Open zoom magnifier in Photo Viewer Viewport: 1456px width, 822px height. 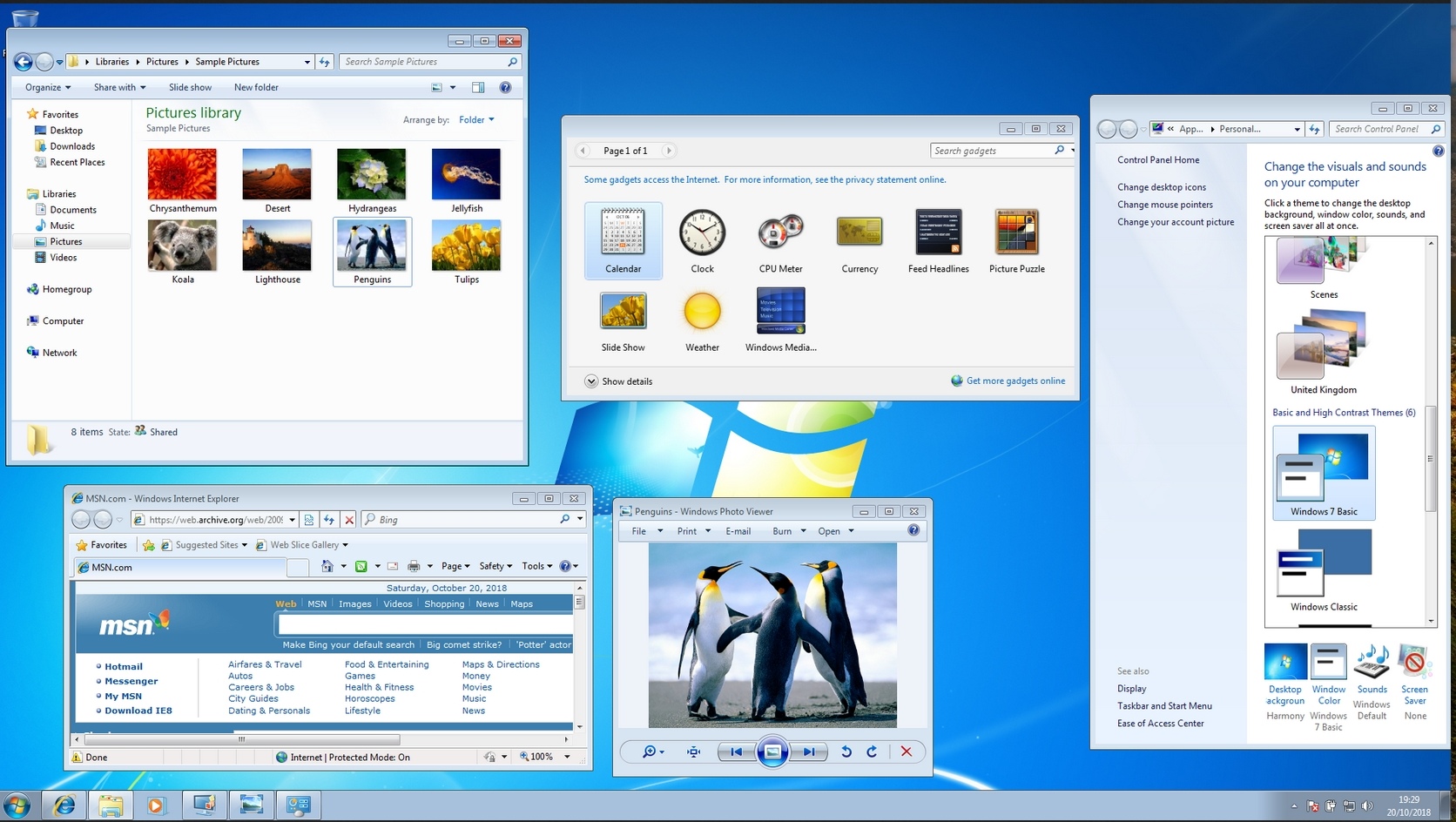(653, 751)
